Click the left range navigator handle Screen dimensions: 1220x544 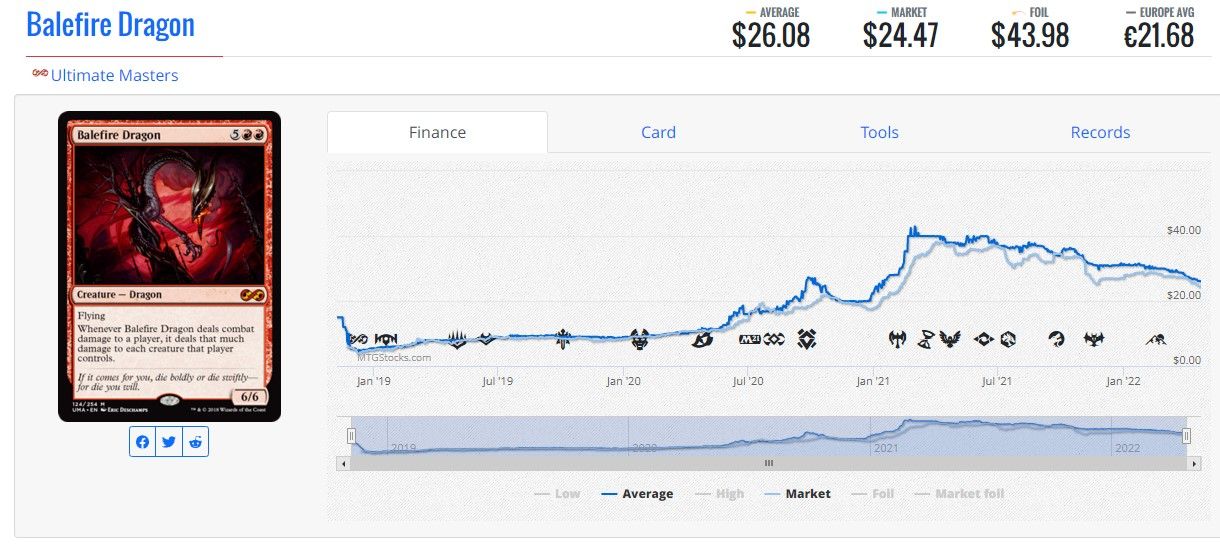351,436
